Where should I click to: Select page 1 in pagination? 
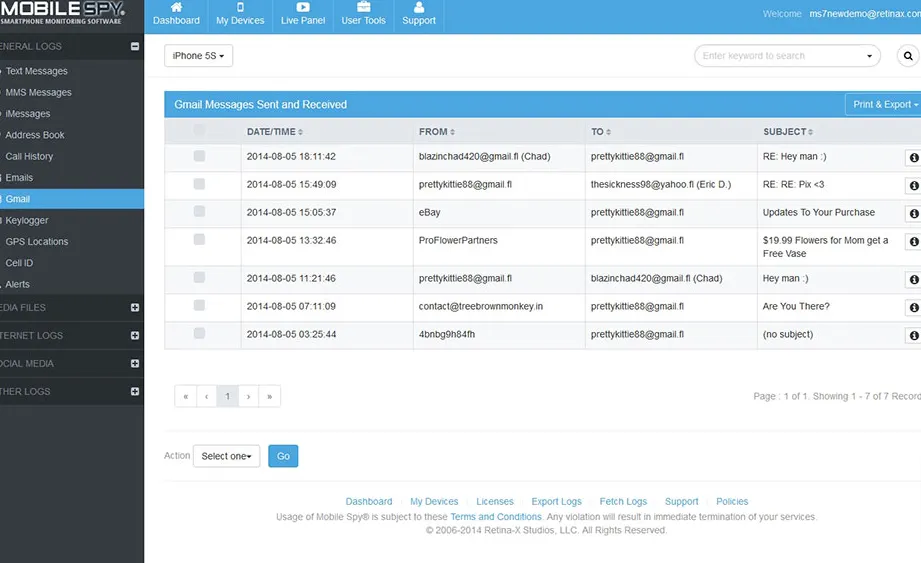(x=227, y=396)
